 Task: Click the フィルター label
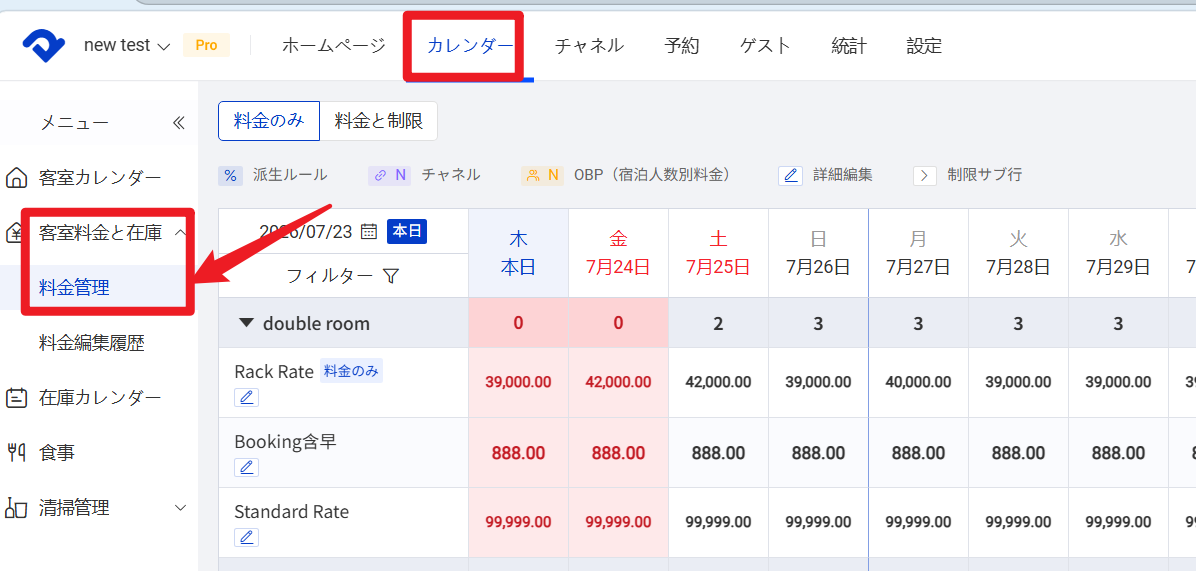330,276
